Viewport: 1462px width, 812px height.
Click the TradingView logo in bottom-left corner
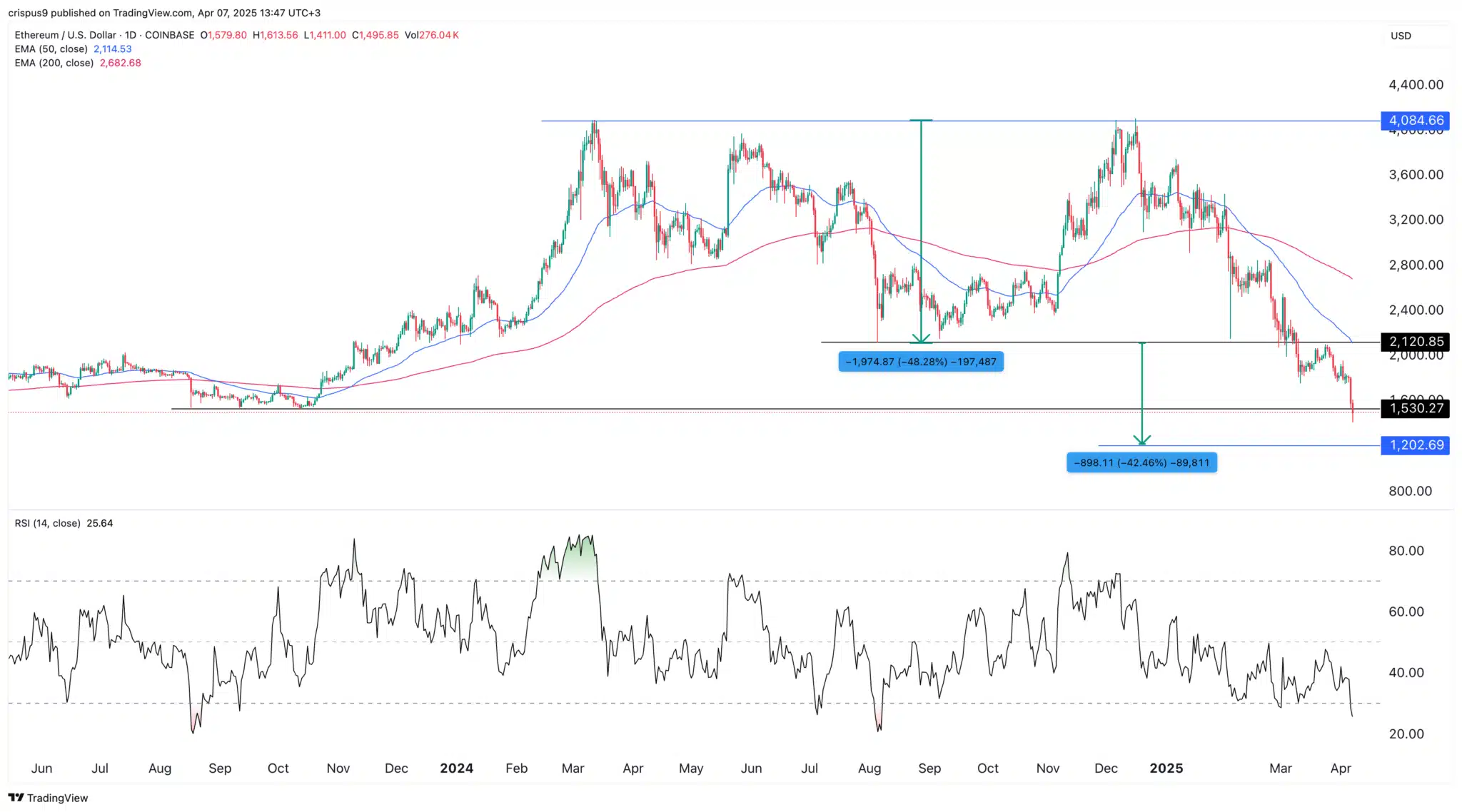47,798
